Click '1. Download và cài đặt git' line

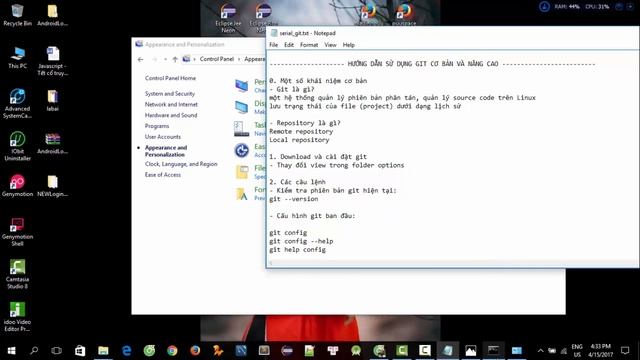[x=318, y=157]
